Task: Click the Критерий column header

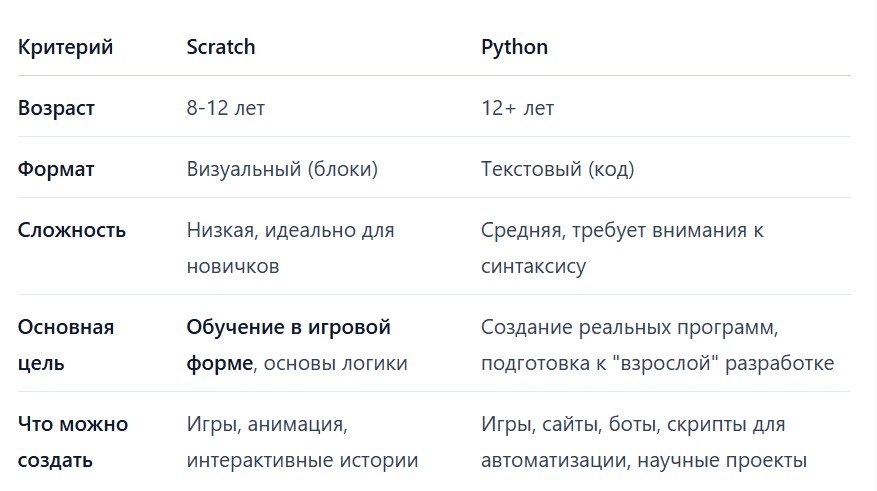Action: coord(65,48)
